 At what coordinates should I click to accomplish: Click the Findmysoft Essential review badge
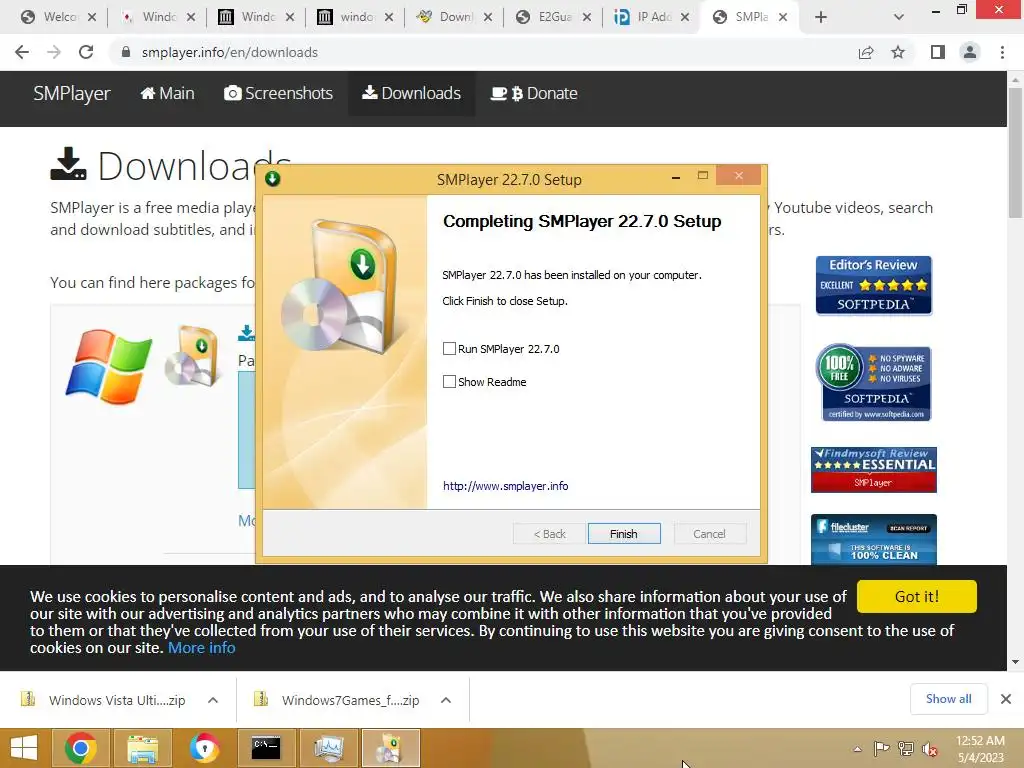(x=874, y=470)
